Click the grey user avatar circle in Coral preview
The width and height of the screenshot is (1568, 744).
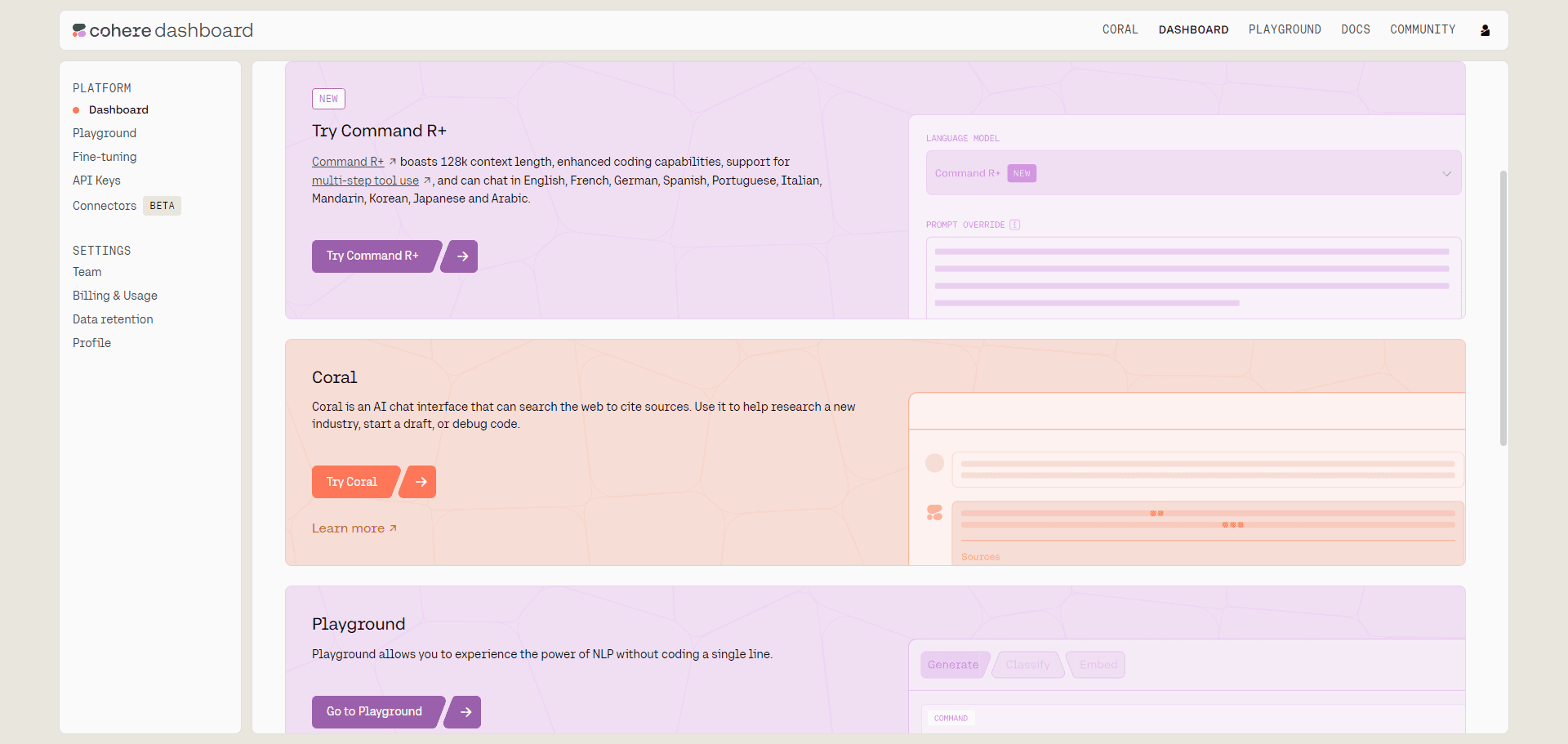[934, 463]
